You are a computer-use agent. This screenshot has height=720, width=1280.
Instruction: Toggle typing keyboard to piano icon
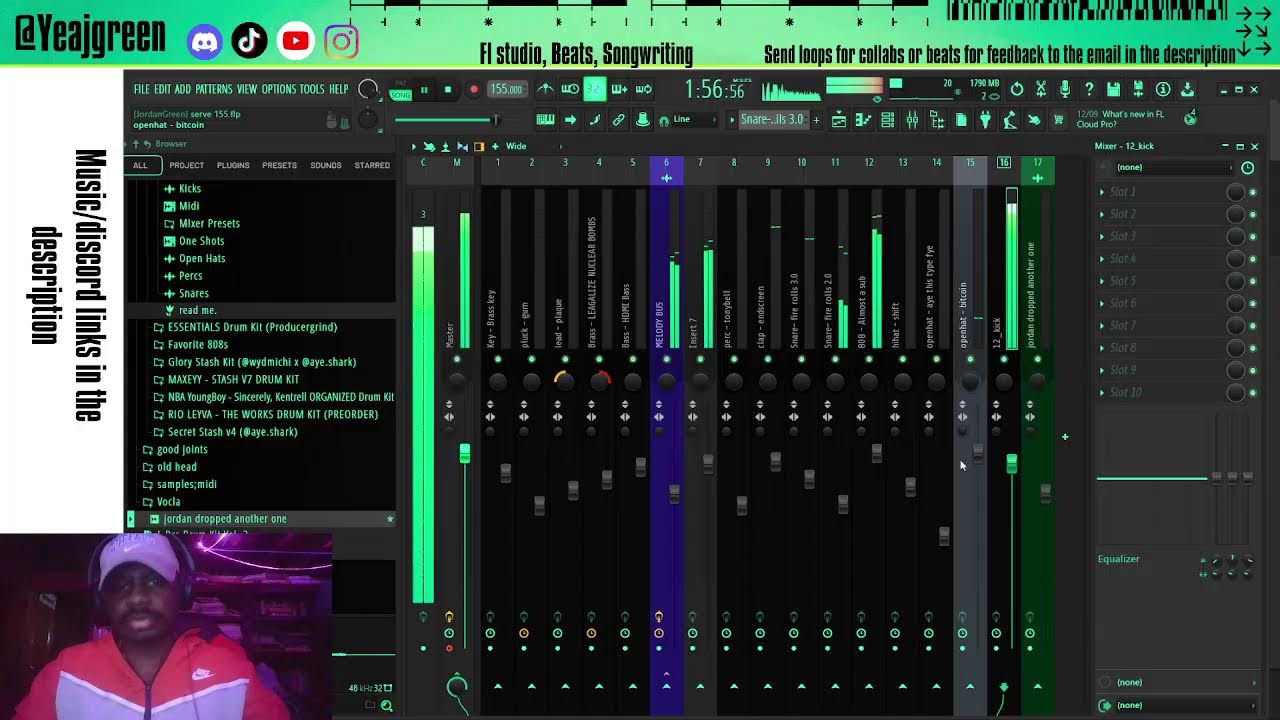tap(545, 120)
